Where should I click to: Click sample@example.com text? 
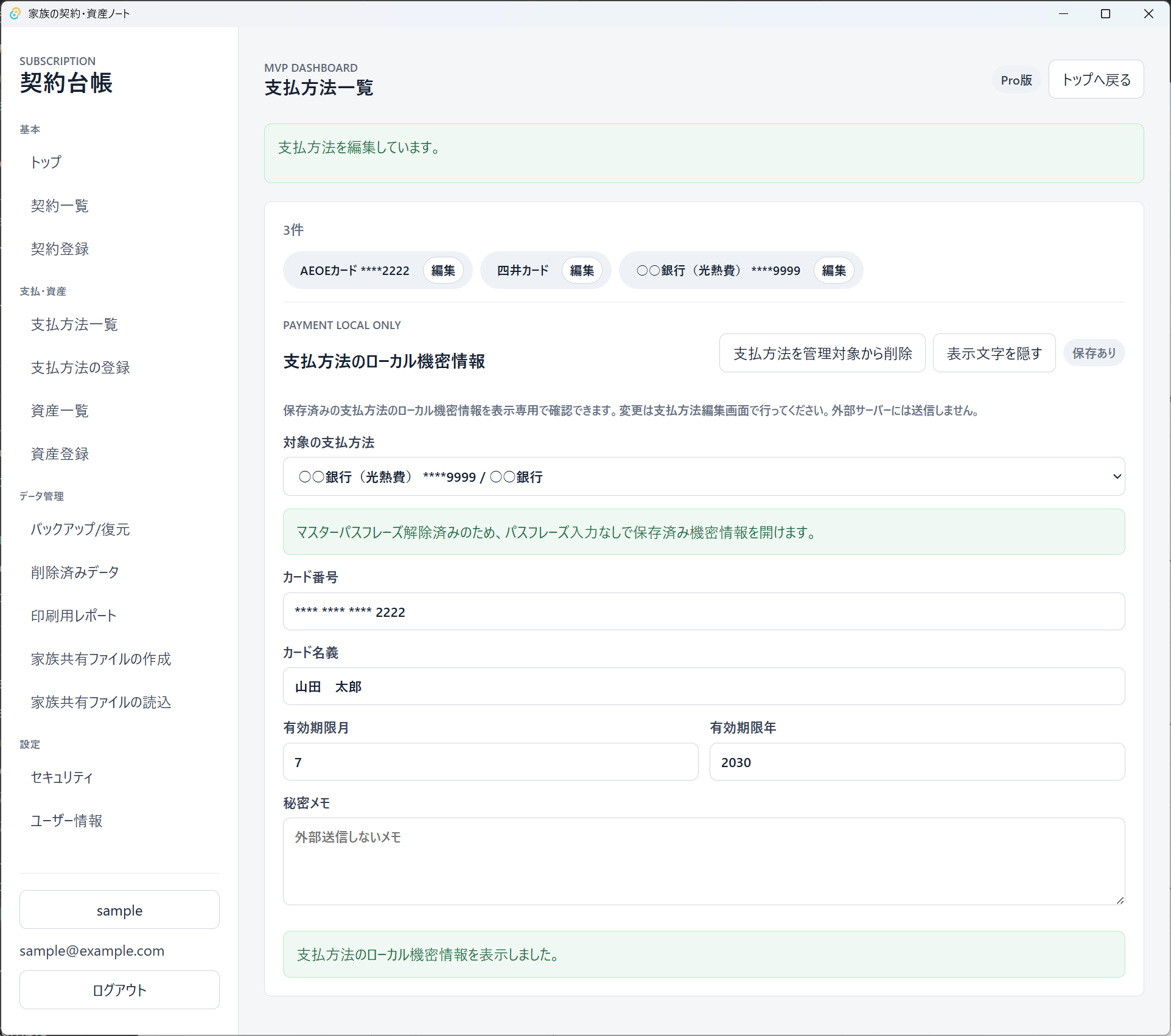92,951
